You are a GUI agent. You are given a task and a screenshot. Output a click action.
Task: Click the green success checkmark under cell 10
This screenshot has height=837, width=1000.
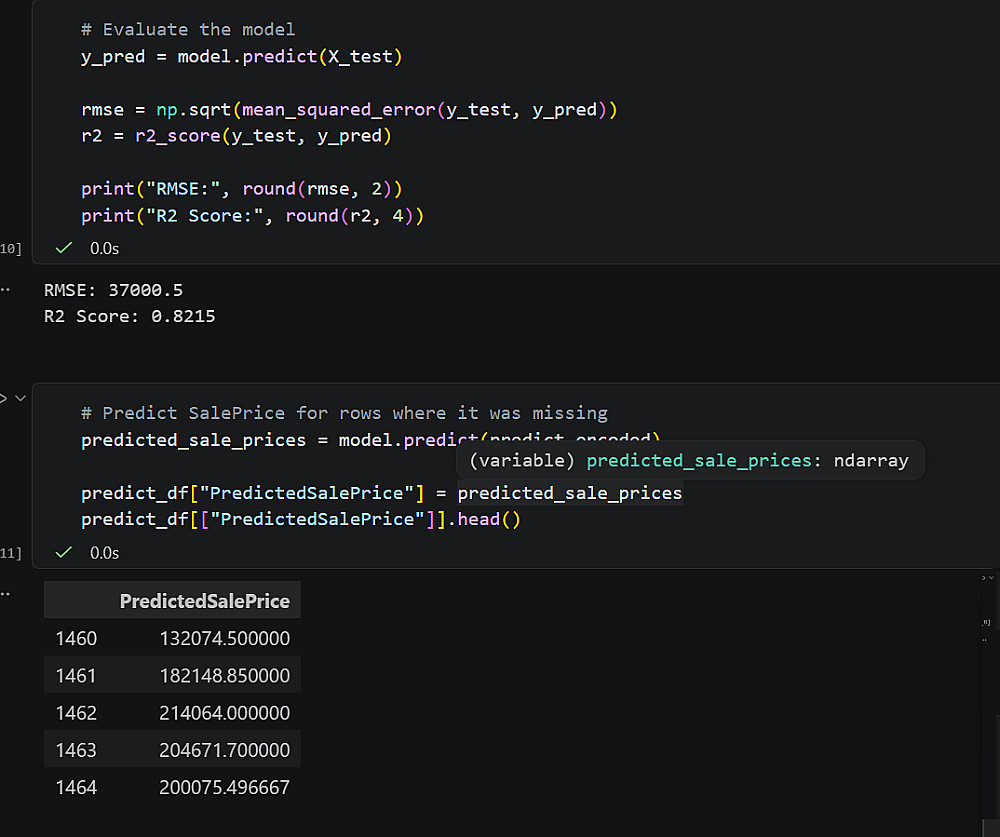pos(64,247)
